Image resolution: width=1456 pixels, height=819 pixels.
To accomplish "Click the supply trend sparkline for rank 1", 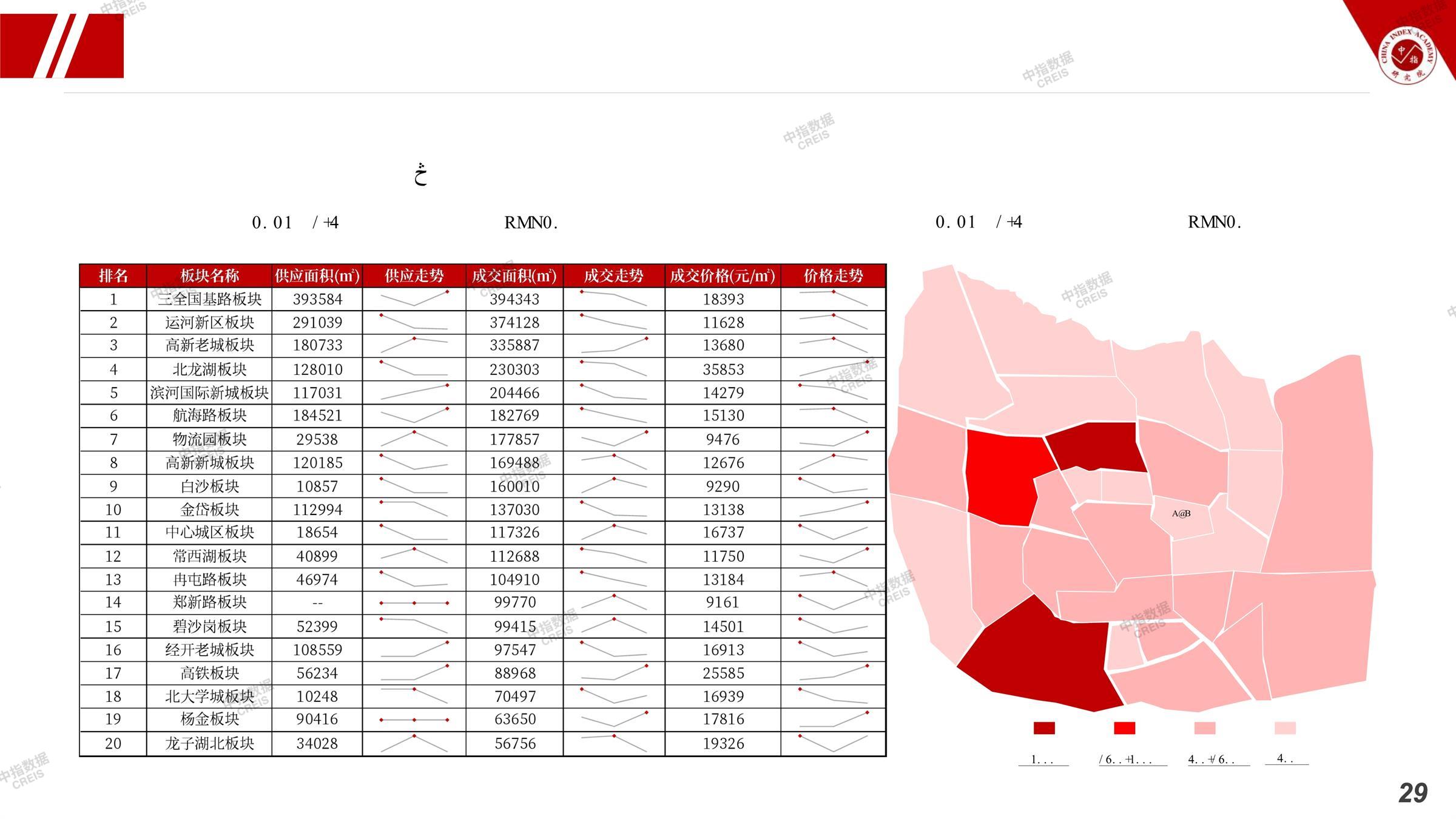I will 414,298.
